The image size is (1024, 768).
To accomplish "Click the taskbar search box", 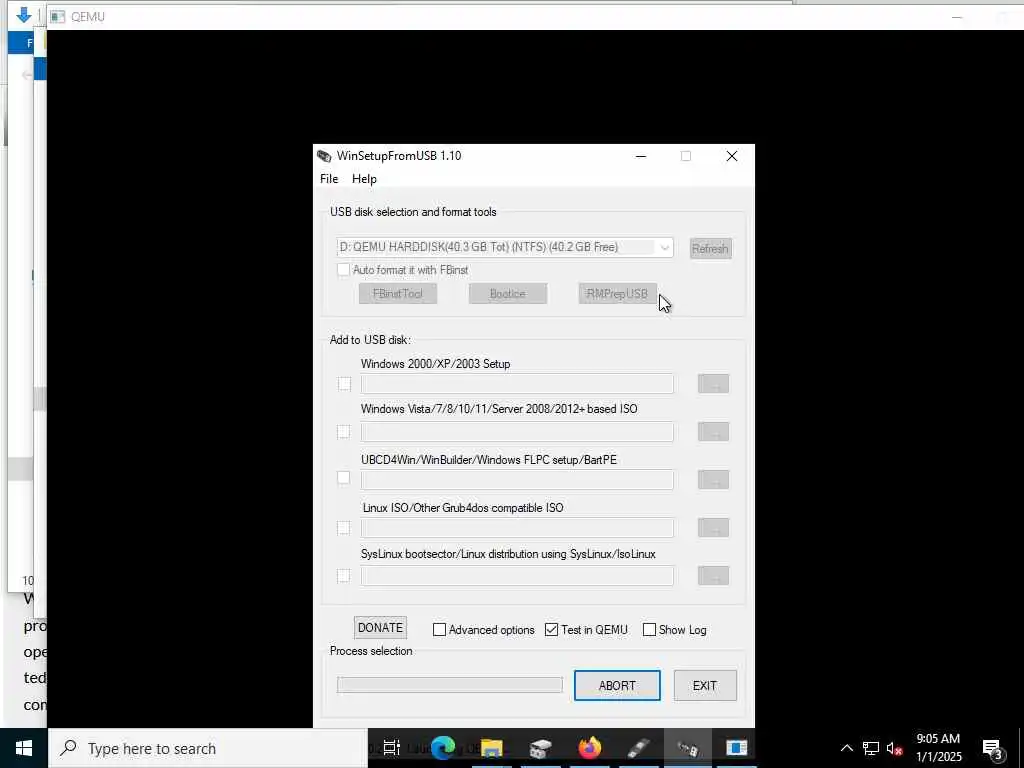I will coord(208,748).
